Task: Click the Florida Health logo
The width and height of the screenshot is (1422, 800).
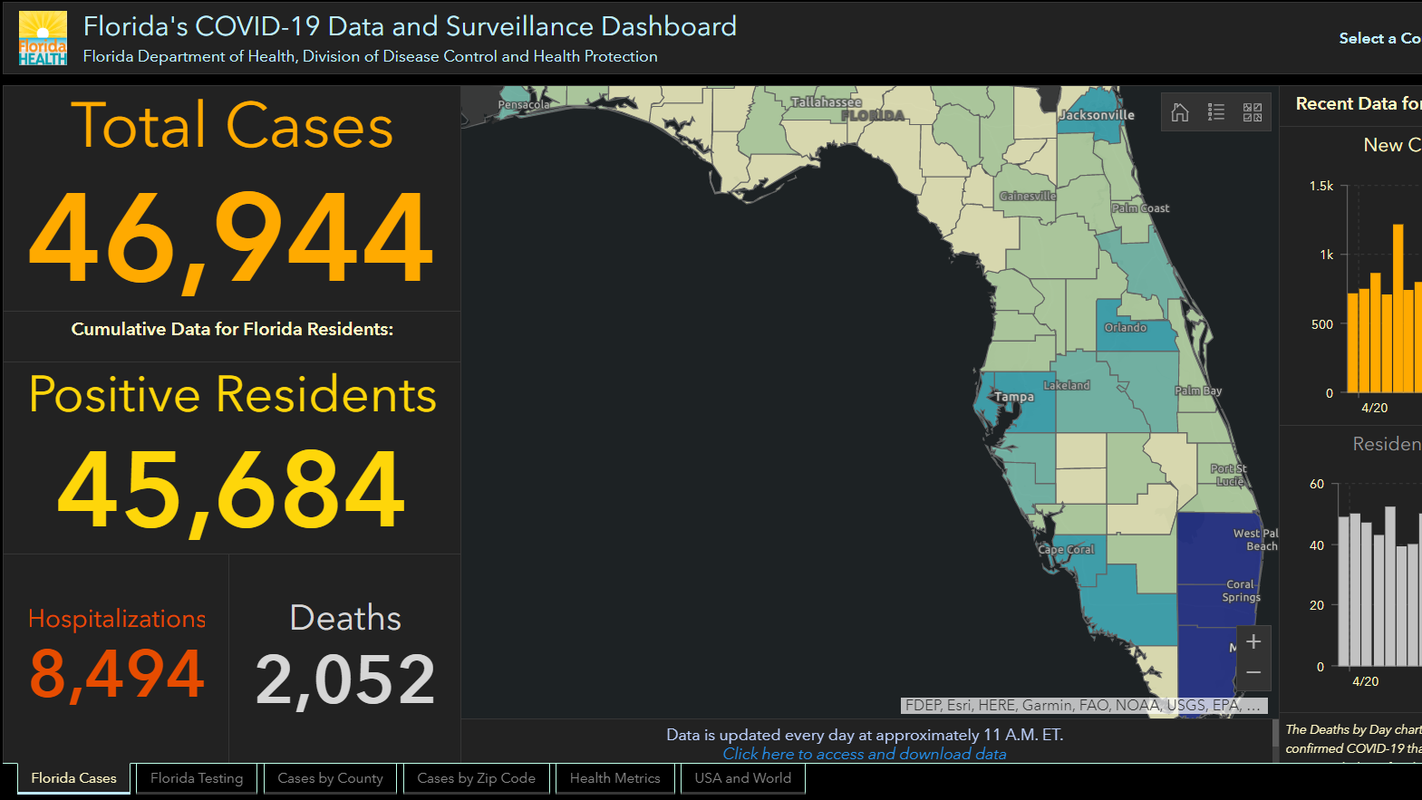Action: pos(43,39)
